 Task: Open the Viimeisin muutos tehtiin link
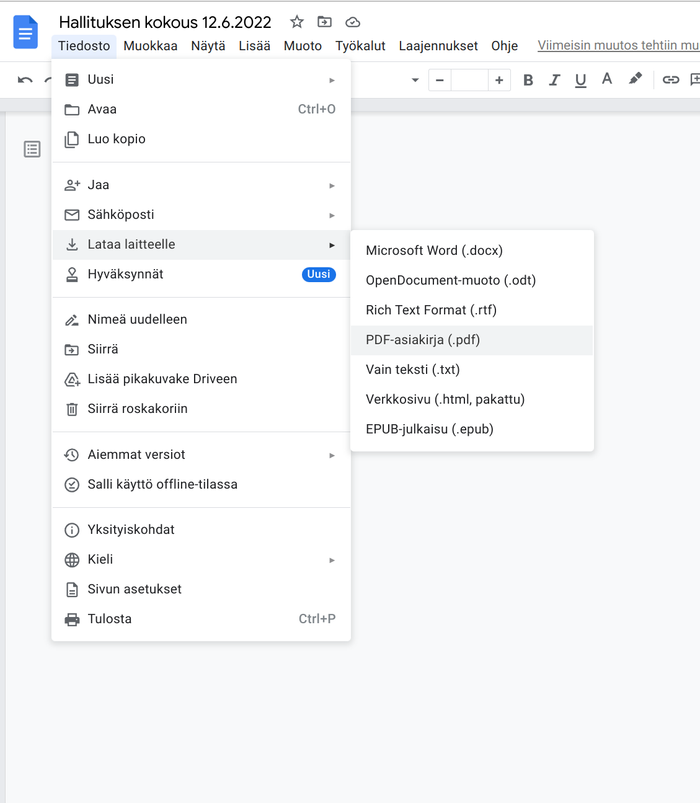tap(618, 45)
